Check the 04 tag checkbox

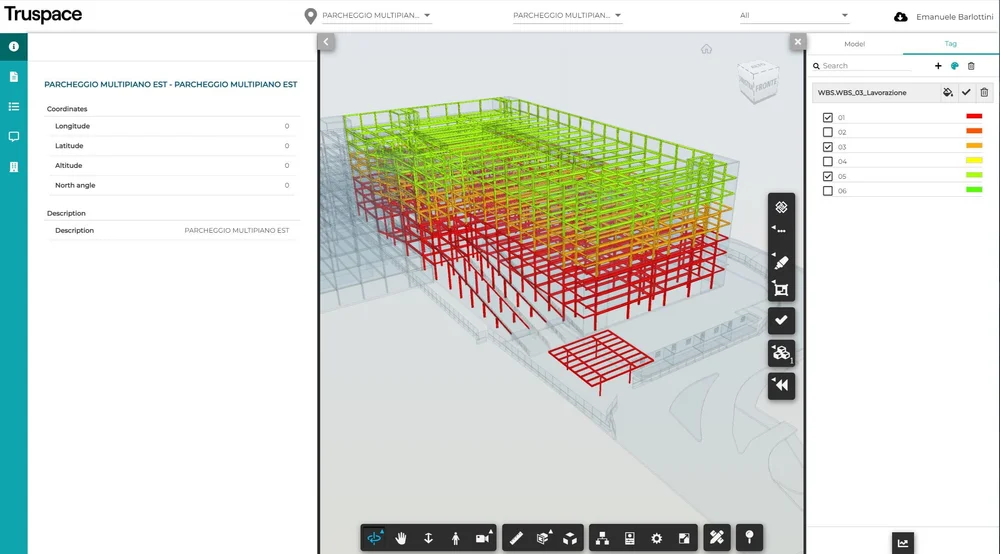point(828,161)
